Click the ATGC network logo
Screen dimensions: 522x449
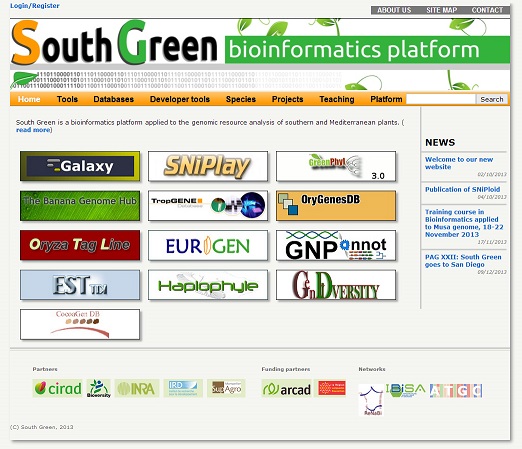(x=456, y=390)
